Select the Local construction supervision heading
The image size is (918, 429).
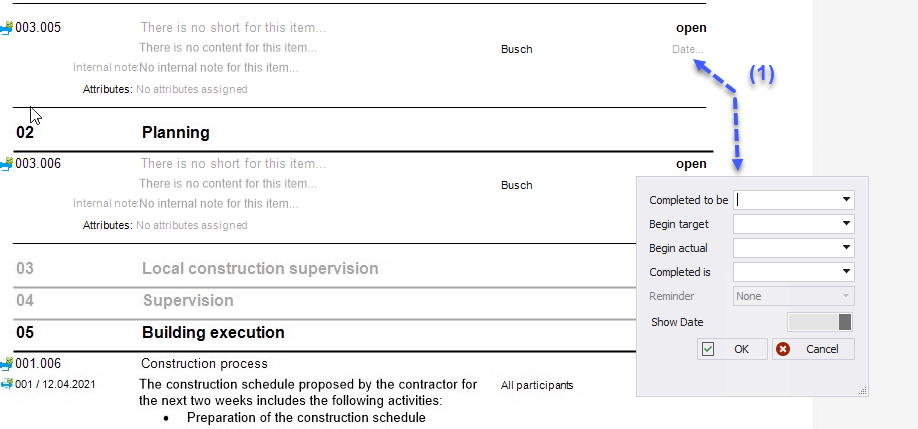(260, 269)
